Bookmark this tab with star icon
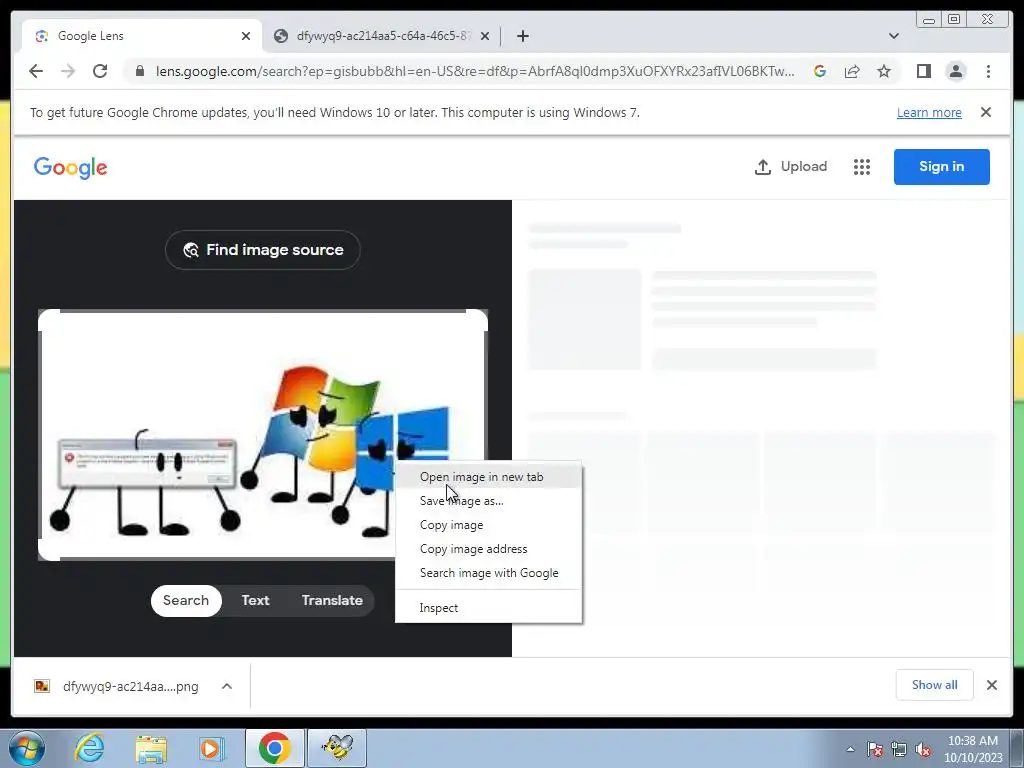Image resolution: width=1024 pixels, height=768 pixels. point(884,71)
